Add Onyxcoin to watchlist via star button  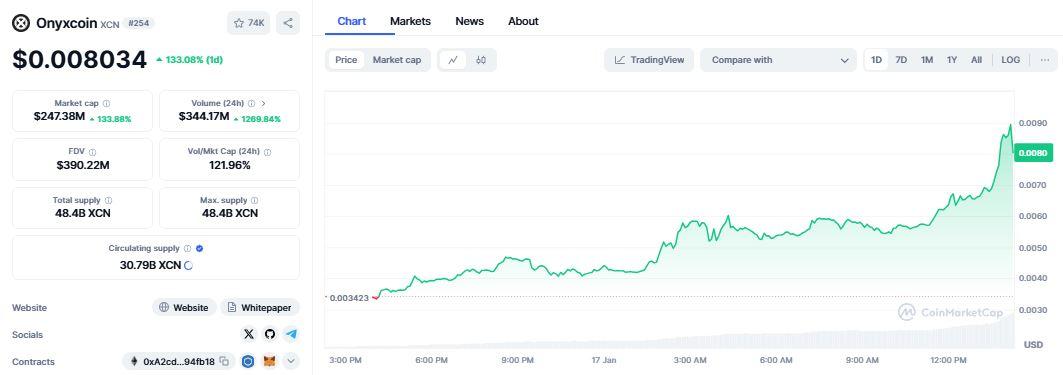pos(249,23)
